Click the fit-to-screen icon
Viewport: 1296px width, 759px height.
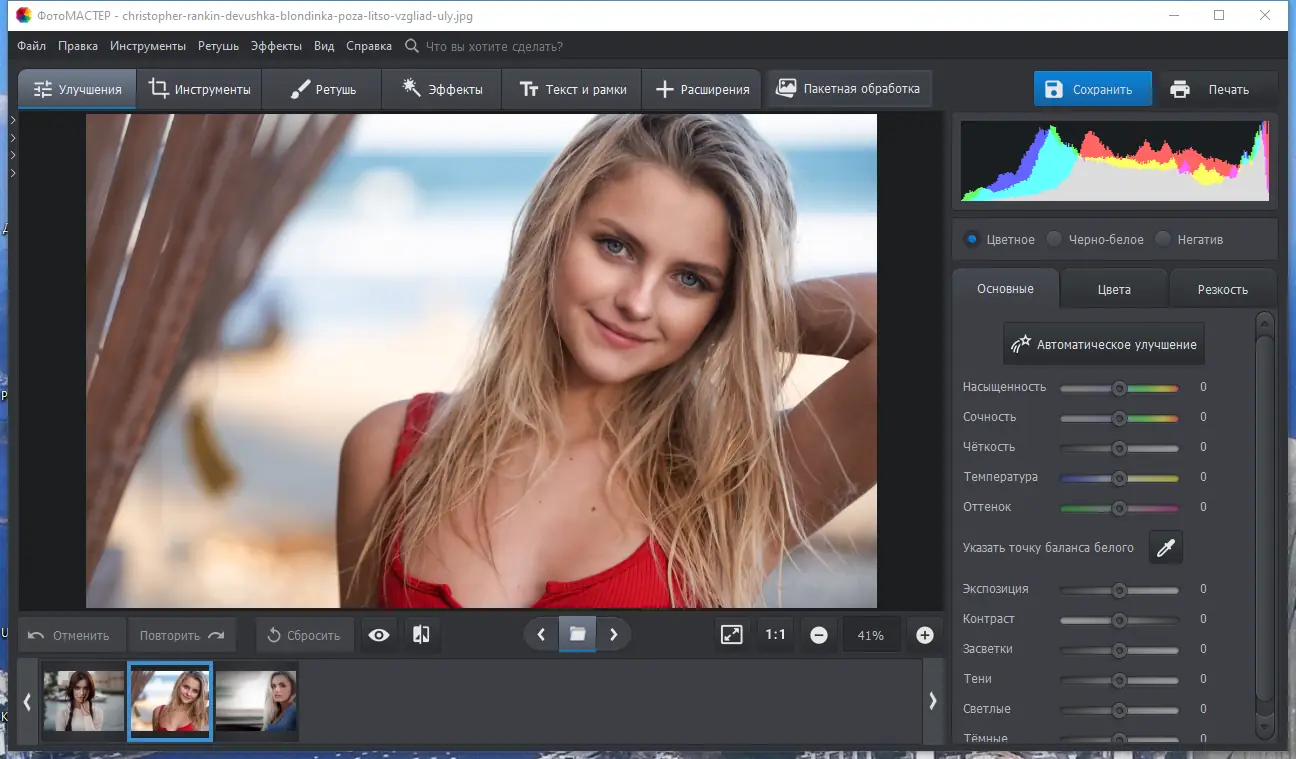pyautogui.click(x=732, y=635)
